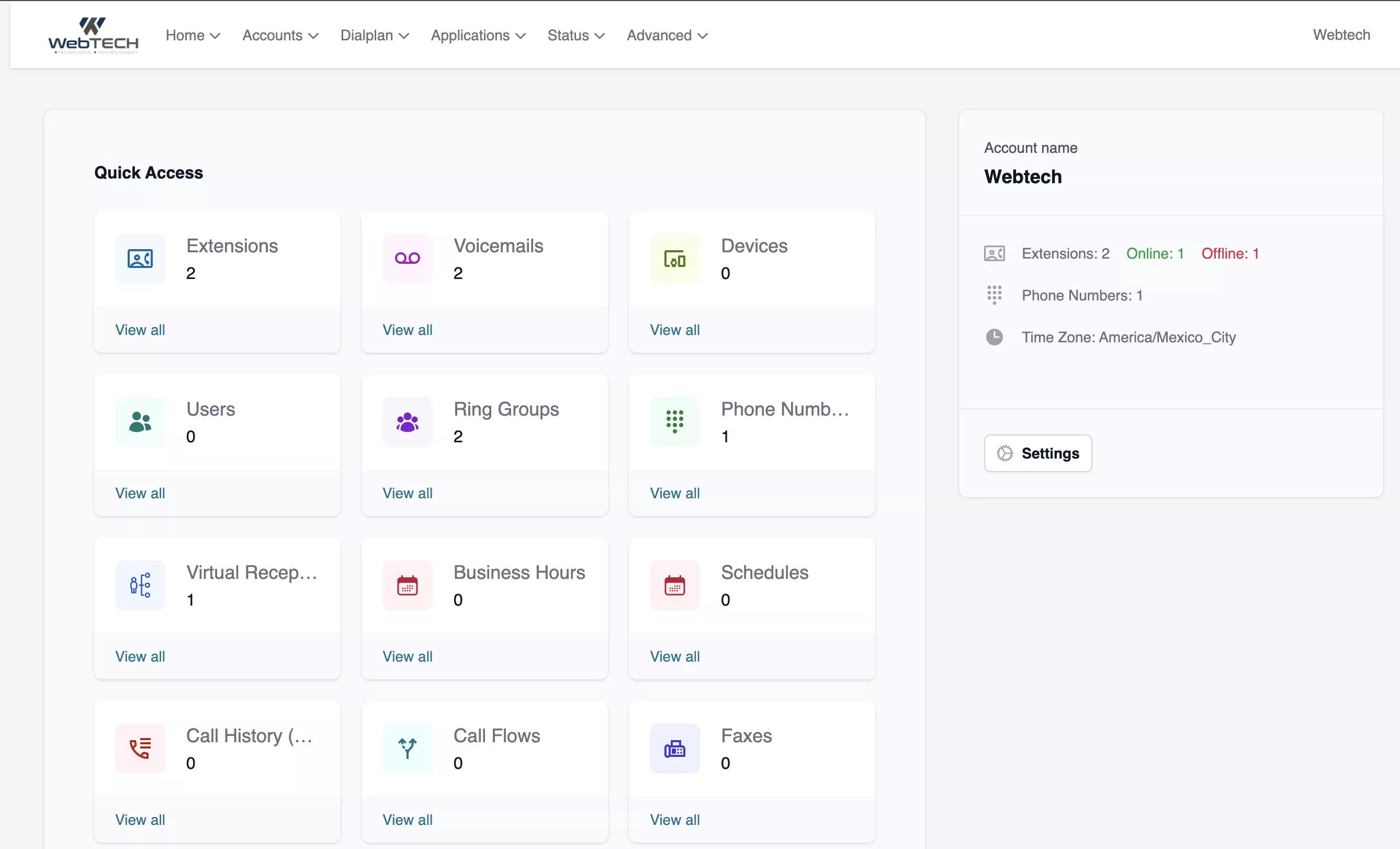This screenshot has height=849, width=1400.
Task: Click View all under Schedules
Action: click(x=674, y=656)
